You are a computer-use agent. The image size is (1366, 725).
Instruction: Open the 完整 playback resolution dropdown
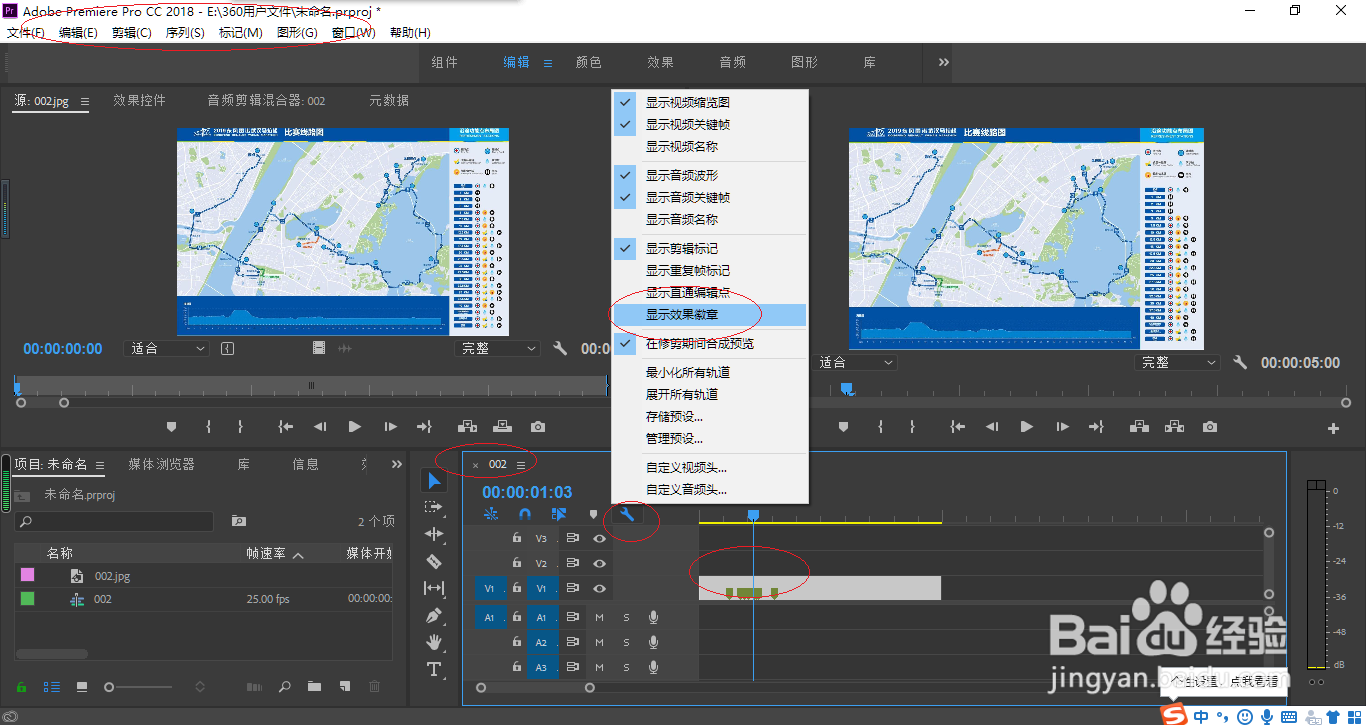click(x=497, y=347)
